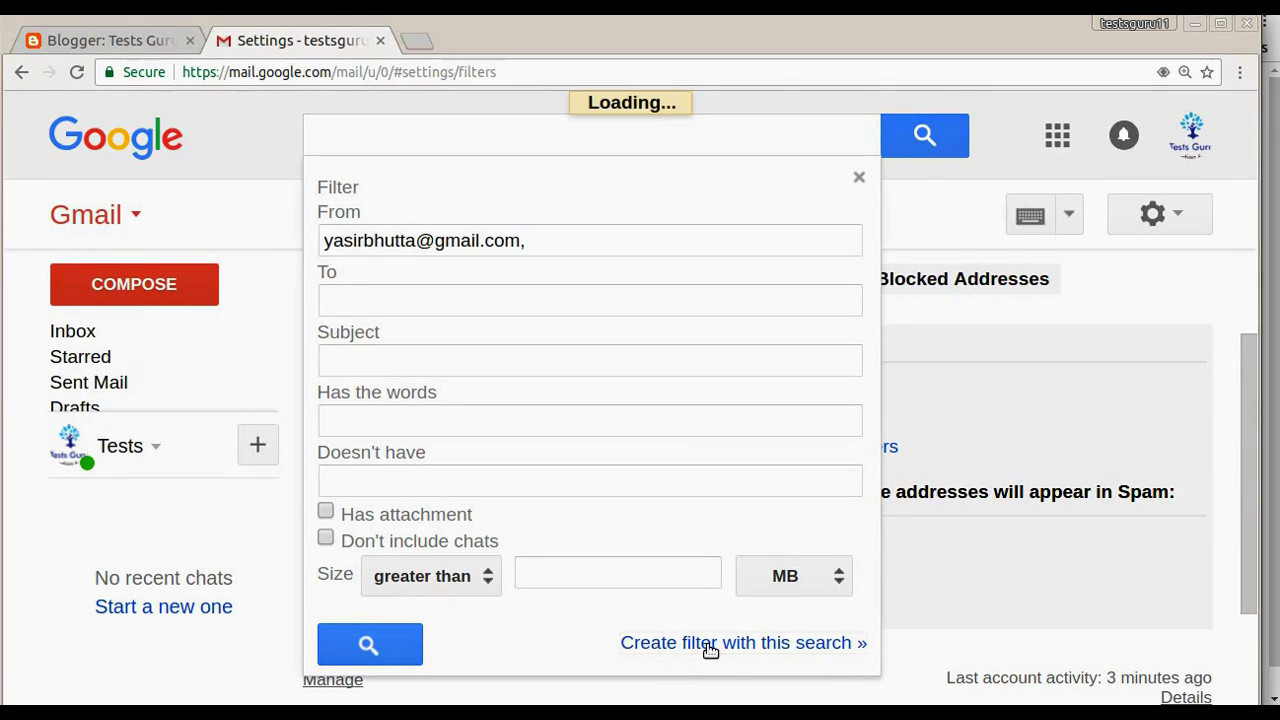Screen dimensions: 1280x720
Task: Click the plus button in chat panel
Action: click(258, 445)
